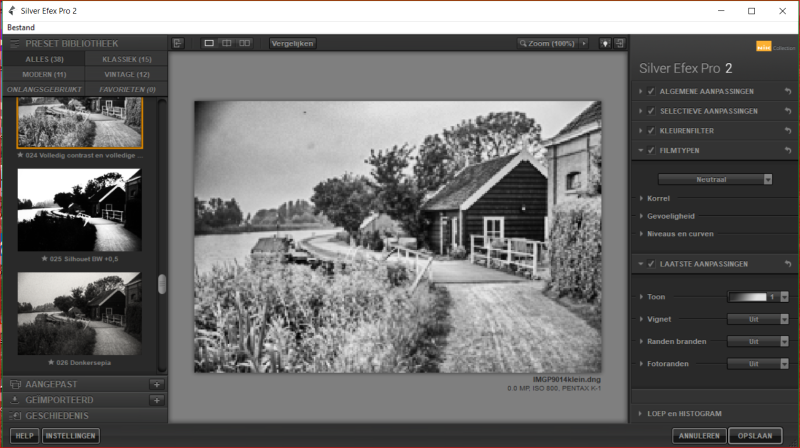Viewport: 800px width, 448px height.
Task: Toggle Laatste Aanpassingen checkbox
Action: [x=651, y=264]
